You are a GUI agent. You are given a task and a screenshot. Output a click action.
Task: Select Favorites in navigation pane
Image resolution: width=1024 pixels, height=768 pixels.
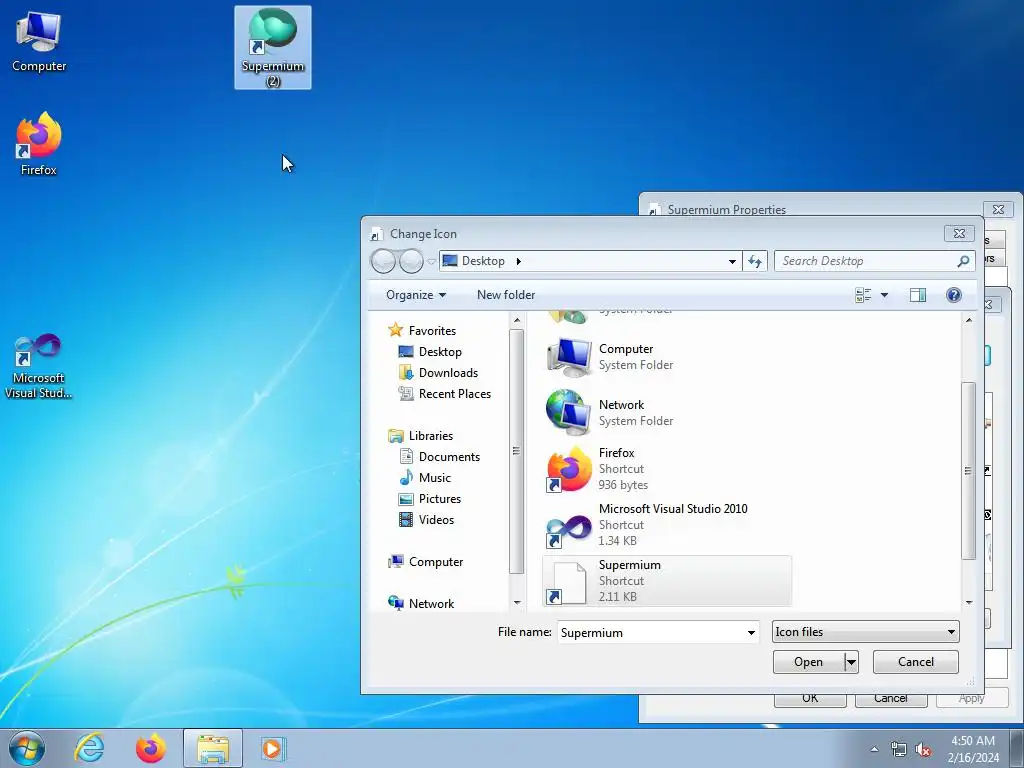423,330
